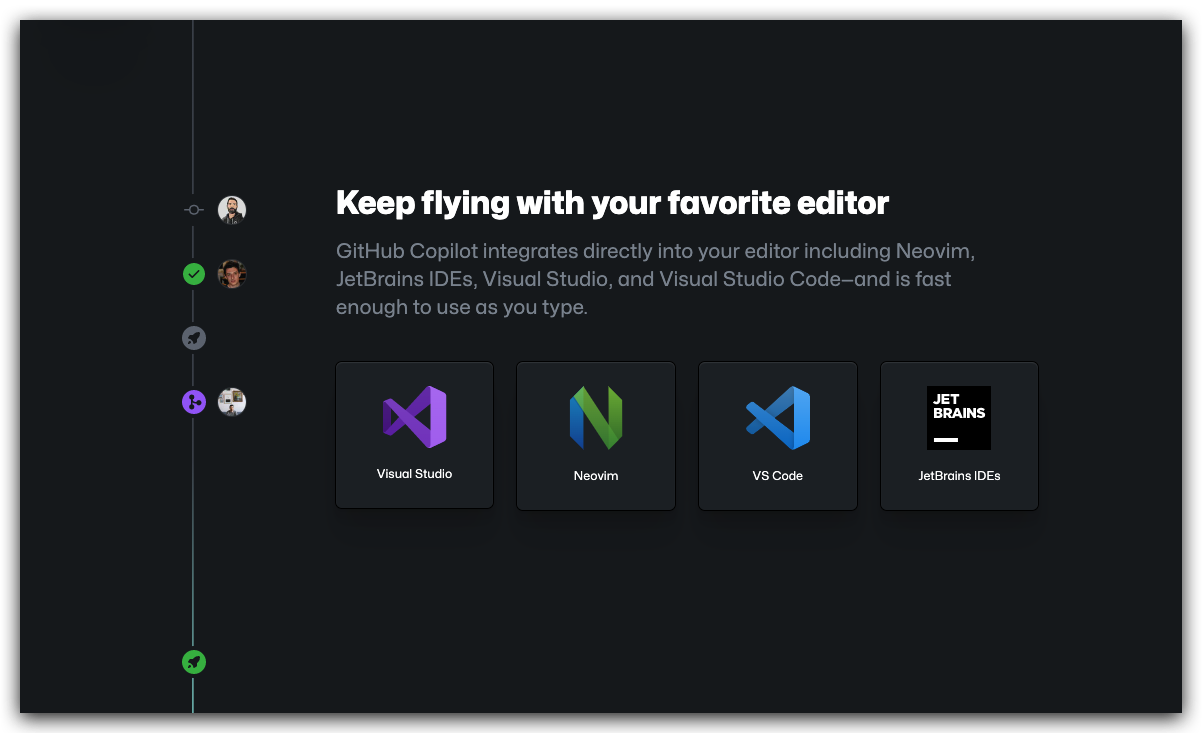Click the purple merge branch icon
1202x733 pixels.
click(x=194, y=402)
